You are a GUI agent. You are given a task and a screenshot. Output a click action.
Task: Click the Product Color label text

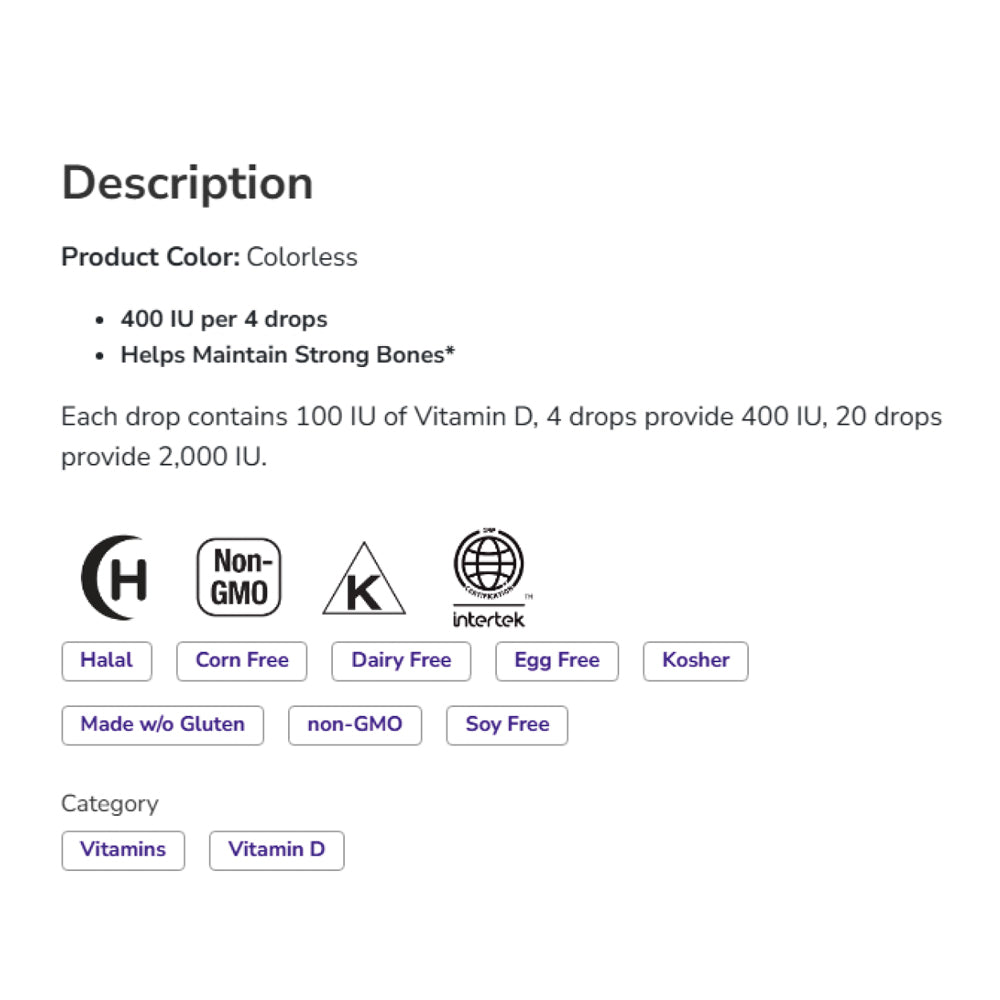150,257
